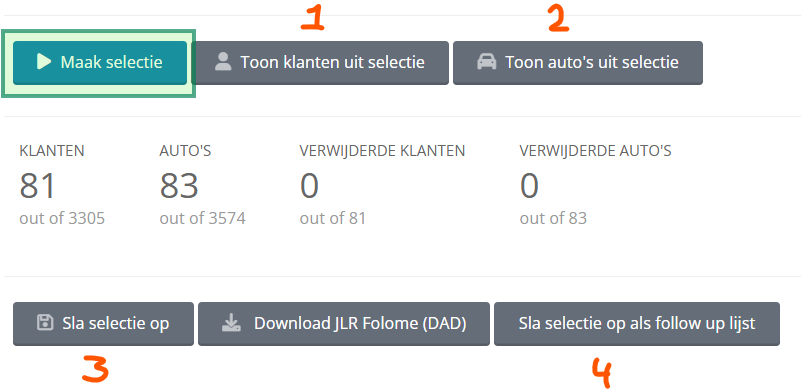Run the Maak selectie button
This screenshot has height=389, width=801.
point(100,63)
